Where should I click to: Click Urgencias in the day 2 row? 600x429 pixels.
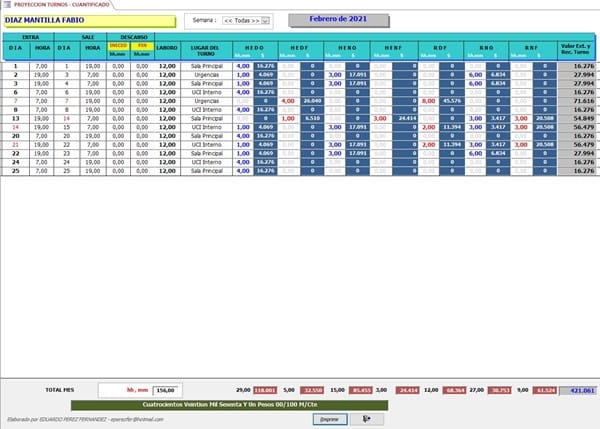coord(207,75)
